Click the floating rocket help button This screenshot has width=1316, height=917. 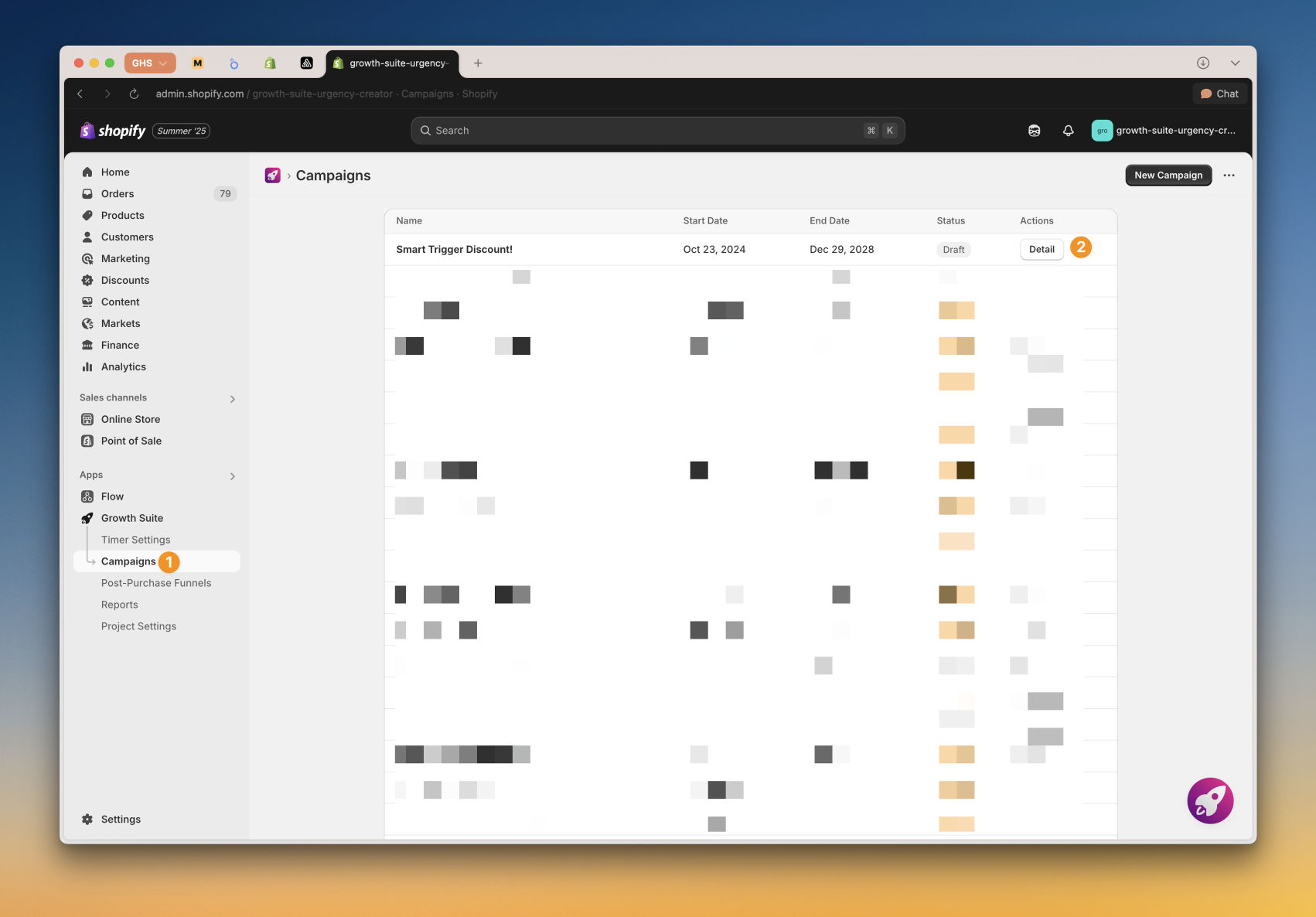pyautogui.click(x=1209, y=800)
